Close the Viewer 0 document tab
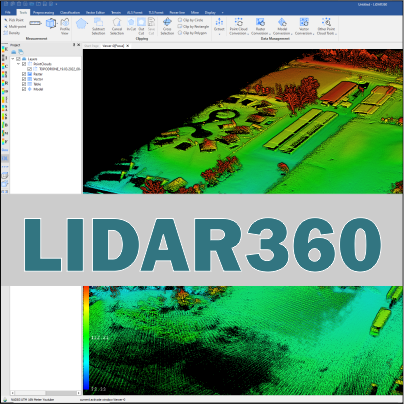 tap(128, 46)
